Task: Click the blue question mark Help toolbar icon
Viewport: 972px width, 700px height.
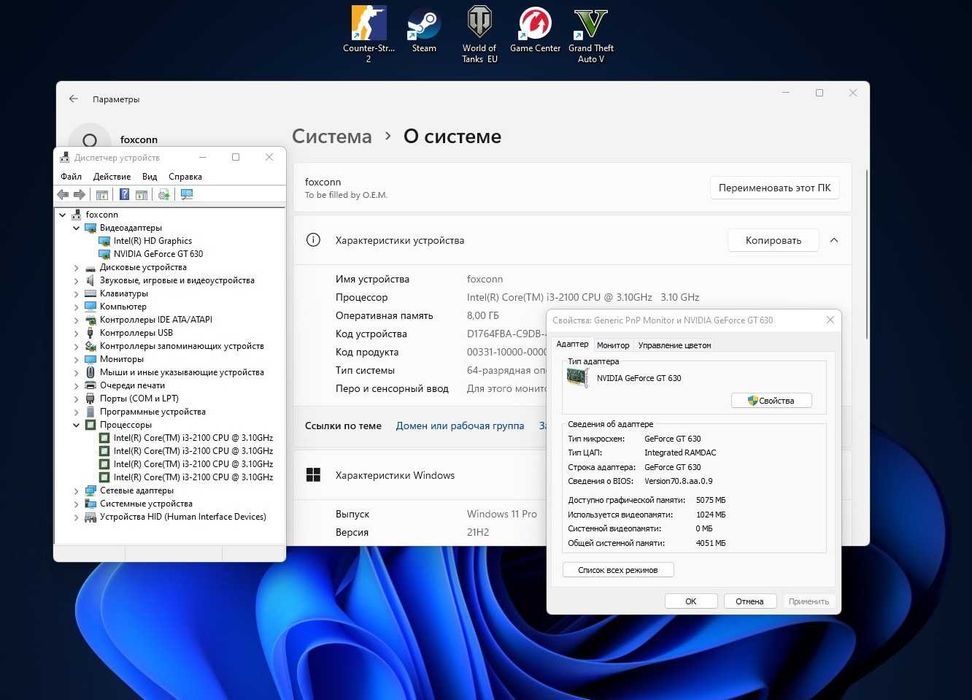Action: click(124, 195)
